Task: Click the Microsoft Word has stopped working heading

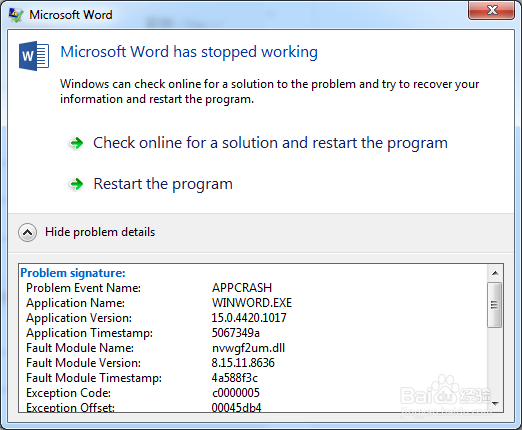Action: click(x=189, y=52)
